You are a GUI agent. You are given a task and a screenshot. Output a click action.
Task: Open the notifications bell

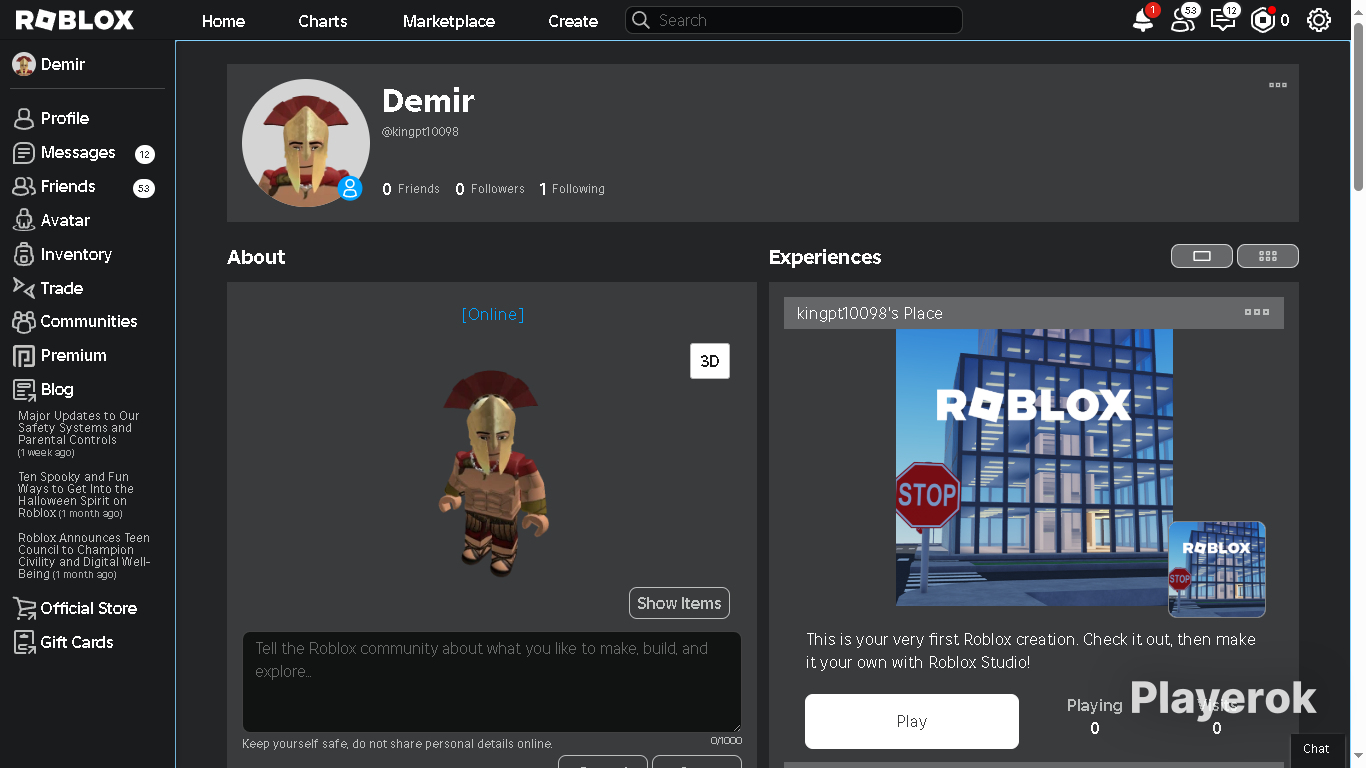[x=1143, y=20]
